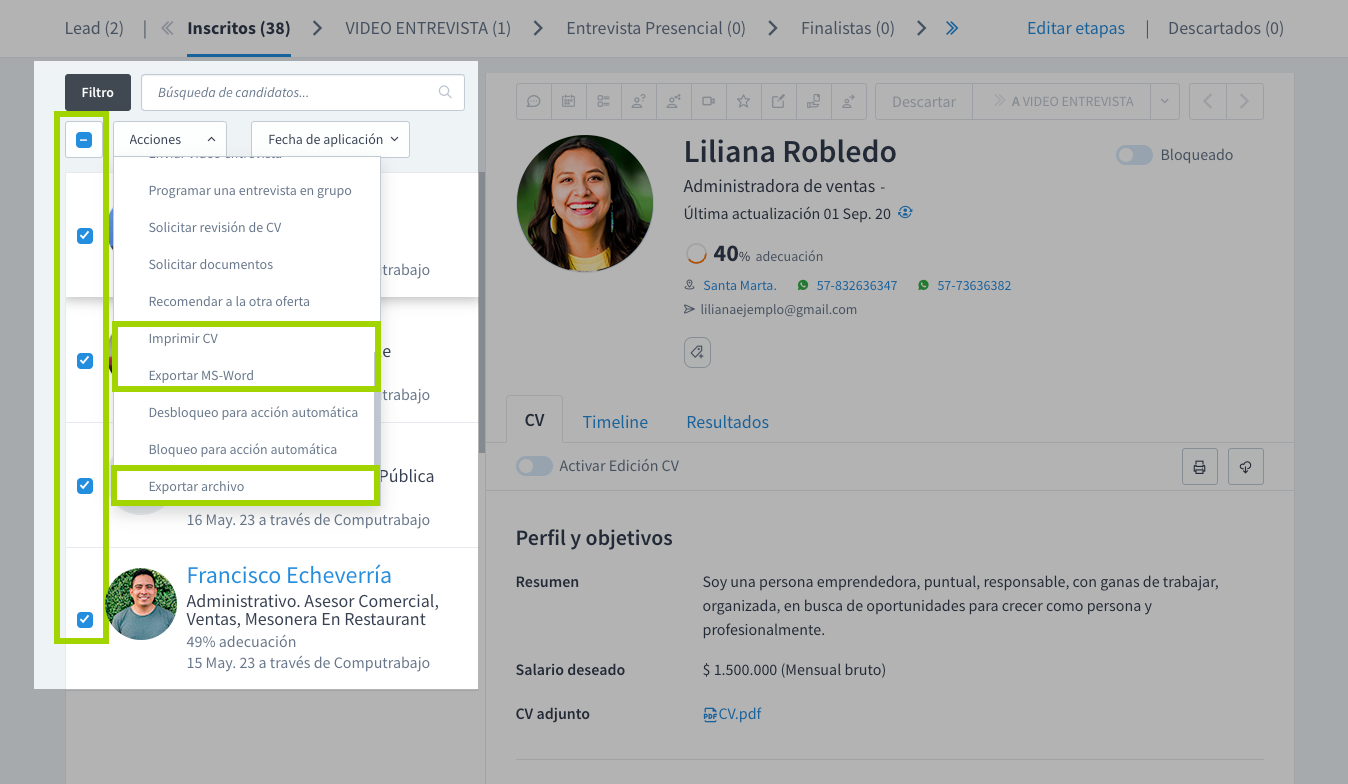The height and width of the screenshot is (784, 1348).
Task: Open dropdown arrow beside A VIDEO ENTREVISTA
Action: 1164,101
